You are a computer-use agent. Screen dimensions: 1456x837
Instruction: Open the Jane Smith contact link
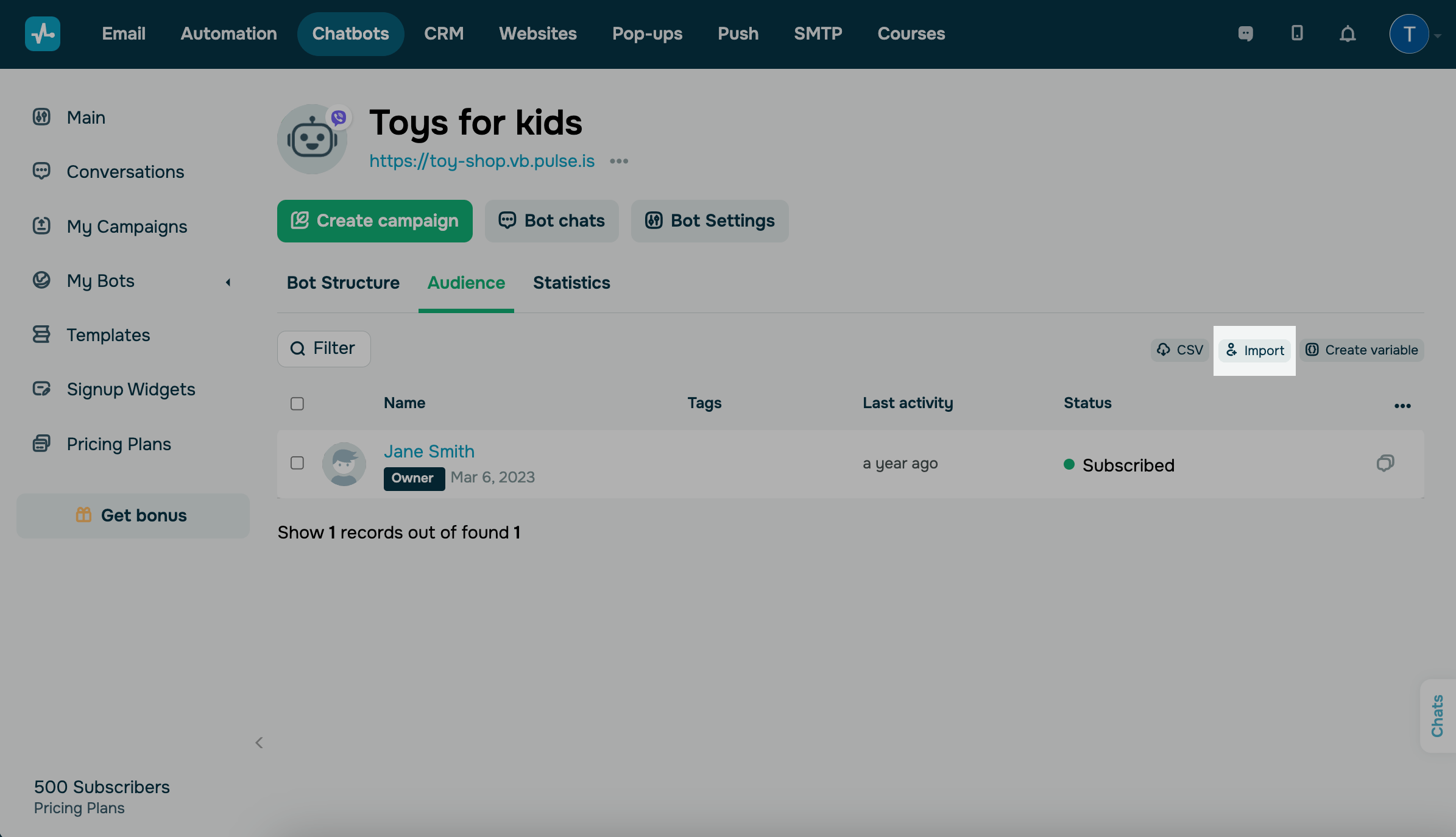[429, 451]
